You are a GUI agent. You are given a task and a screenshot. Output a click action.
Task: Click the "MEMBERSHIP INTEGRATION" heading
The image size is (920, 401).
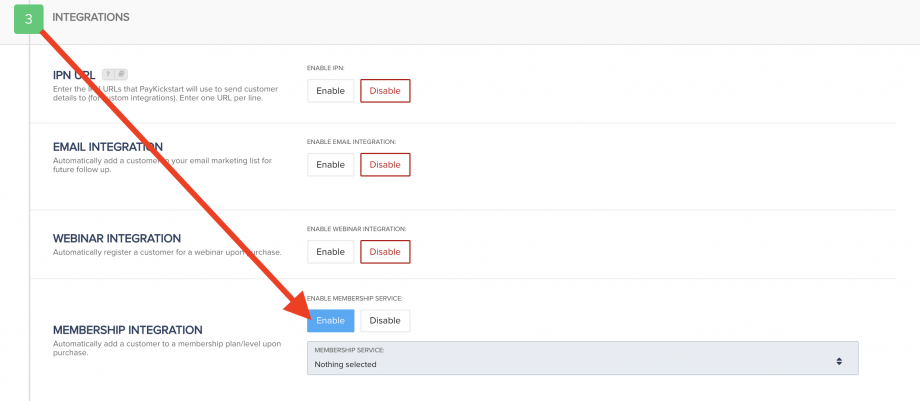click(127, 330)
